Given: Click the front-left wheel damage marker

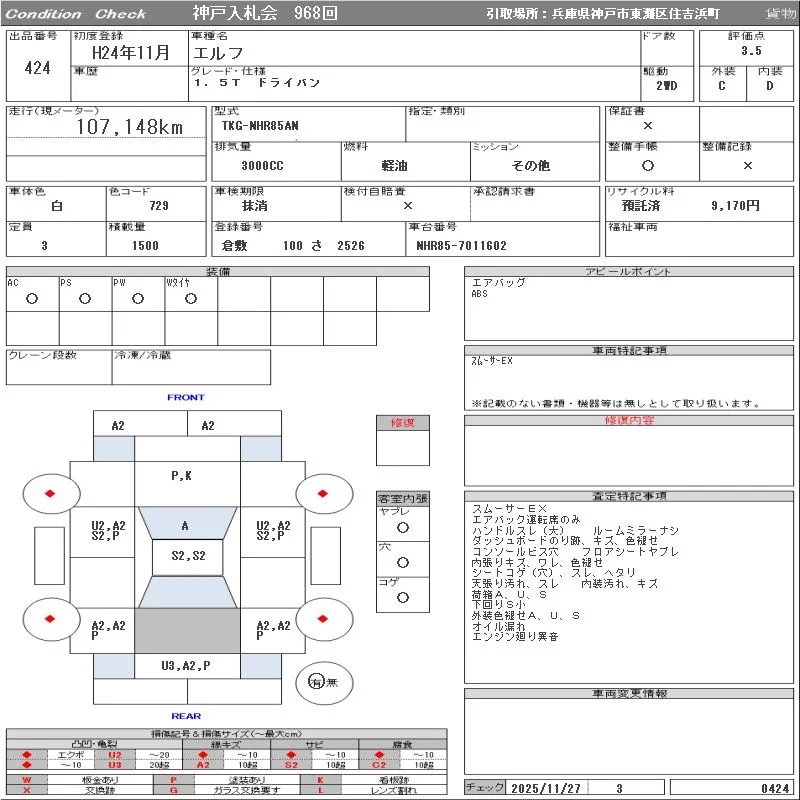Looking at the screenshot, I should [49, 492].
